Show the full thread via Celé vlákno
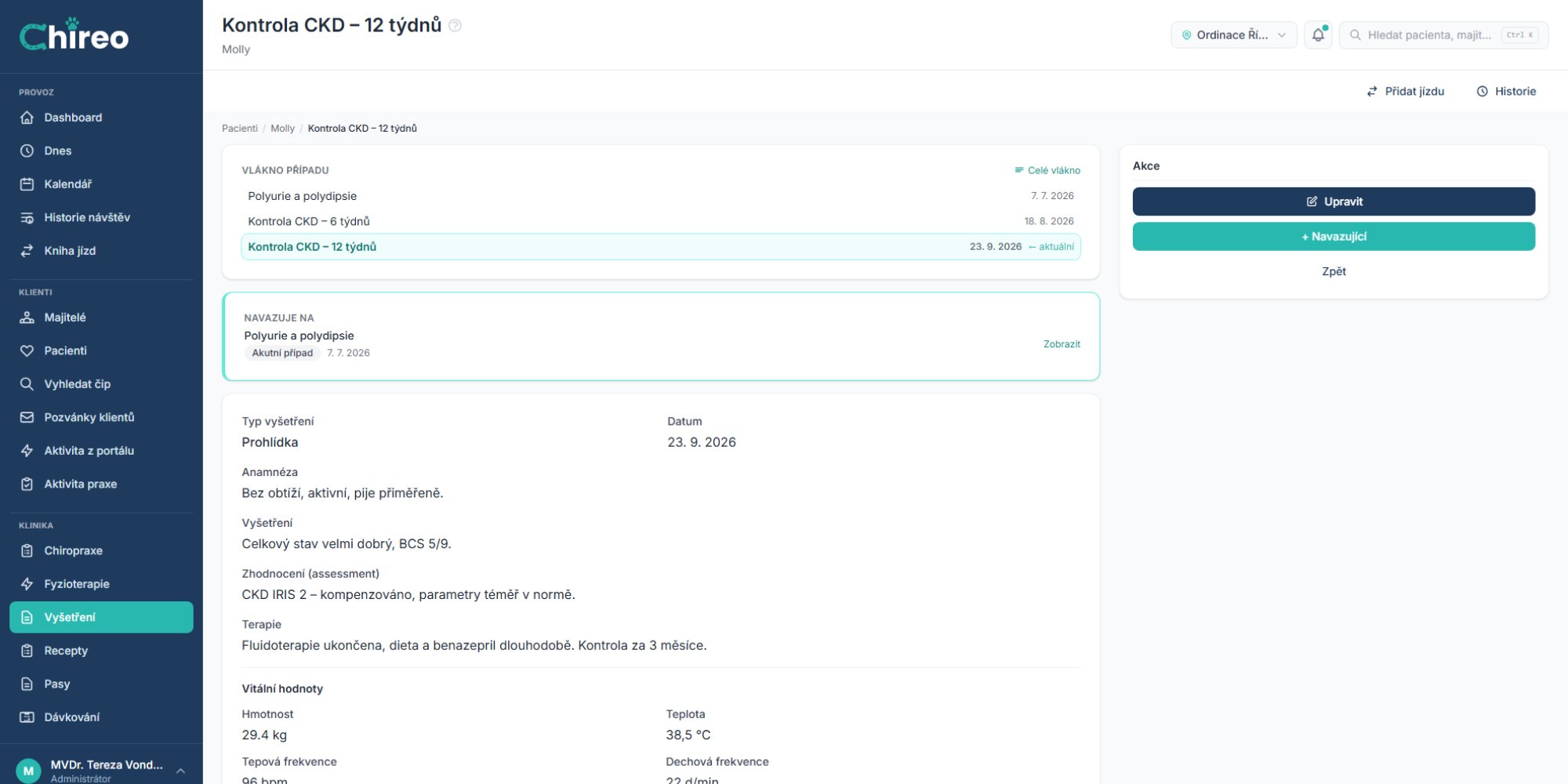Screen dimensions: 1568x784 tap(1047, 170)
